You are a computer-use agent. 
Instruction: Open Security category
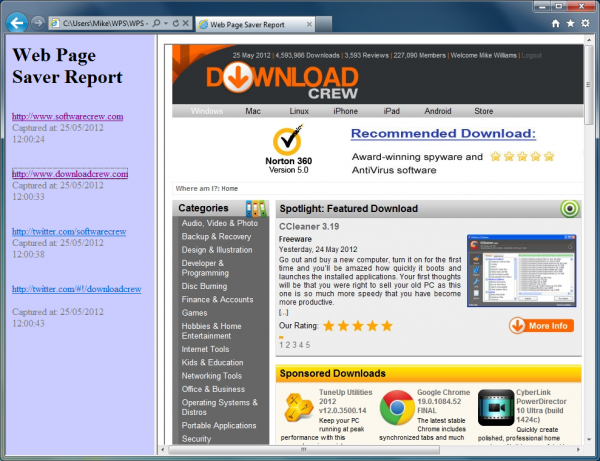(196, 439)
